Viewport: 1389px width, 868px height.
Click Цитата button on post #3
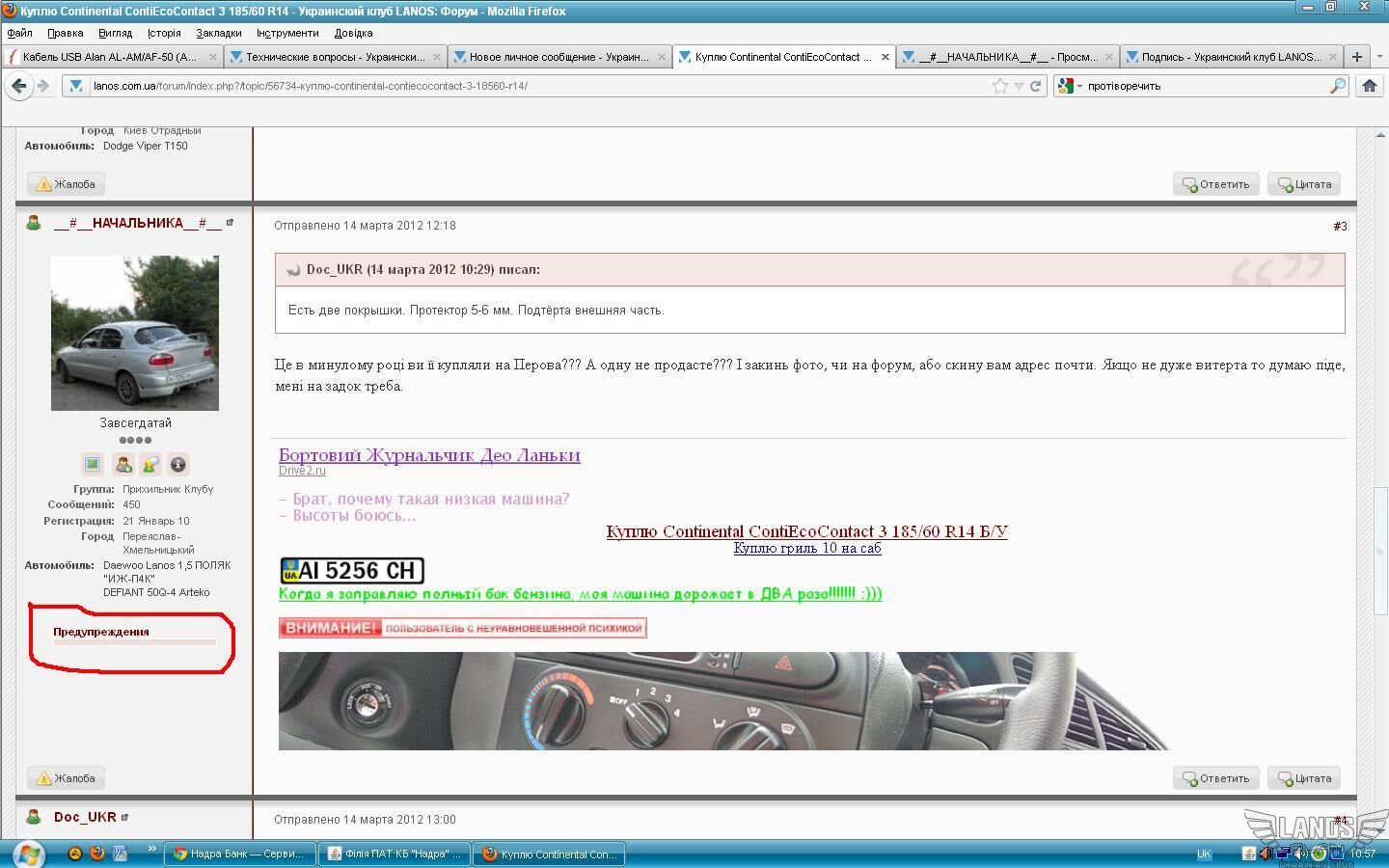click(x=1304, y=778)
